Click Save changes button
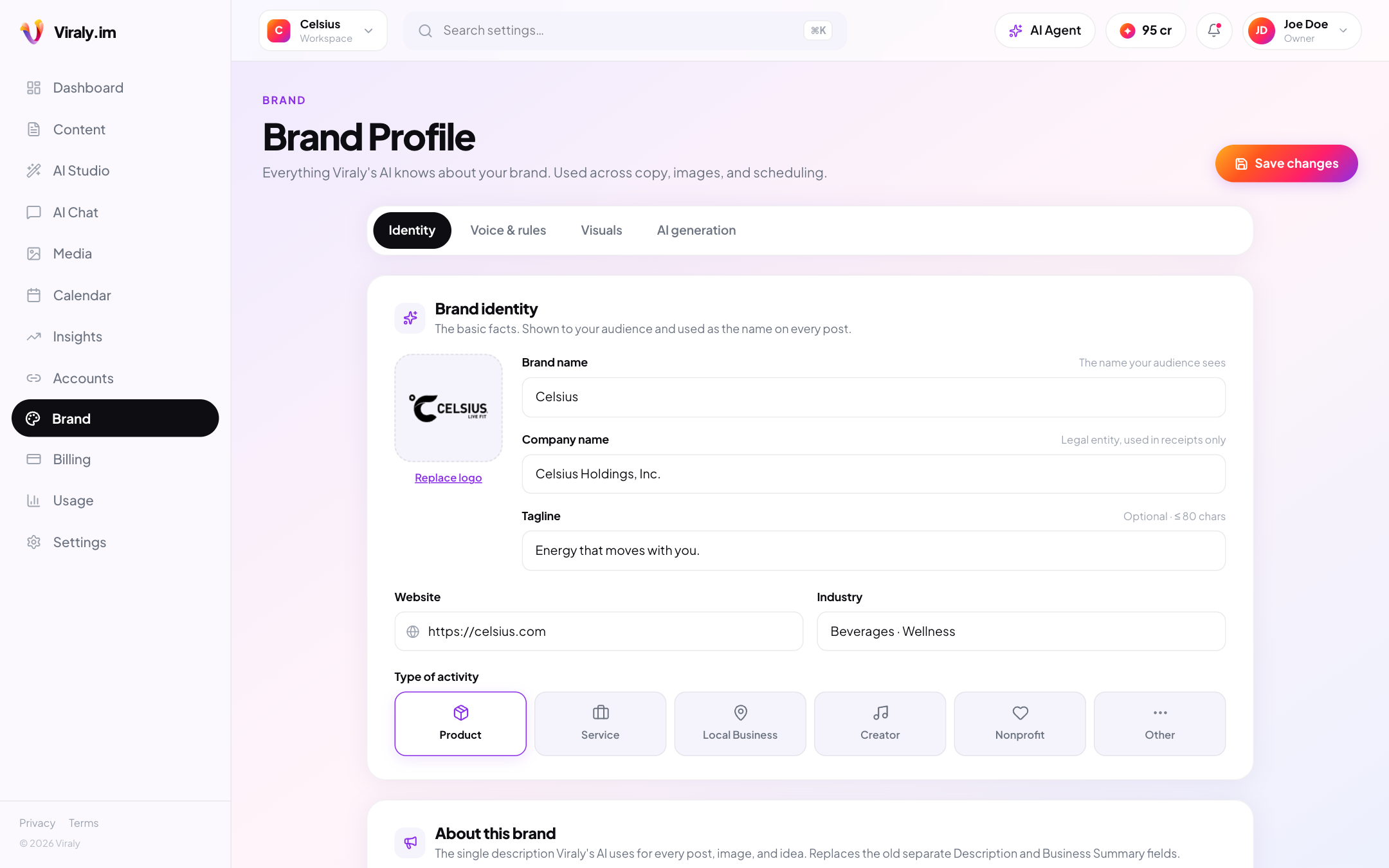The width and height of the screenshot is (1389, 868). point(1286,163)
